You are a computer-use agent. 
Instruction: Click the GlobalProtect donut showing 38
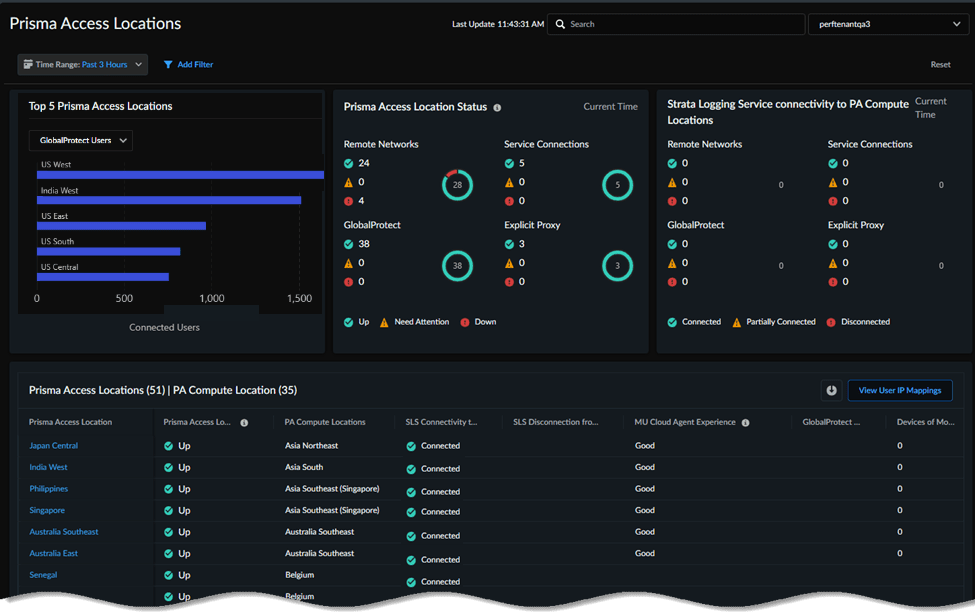(x=457, y=266)
